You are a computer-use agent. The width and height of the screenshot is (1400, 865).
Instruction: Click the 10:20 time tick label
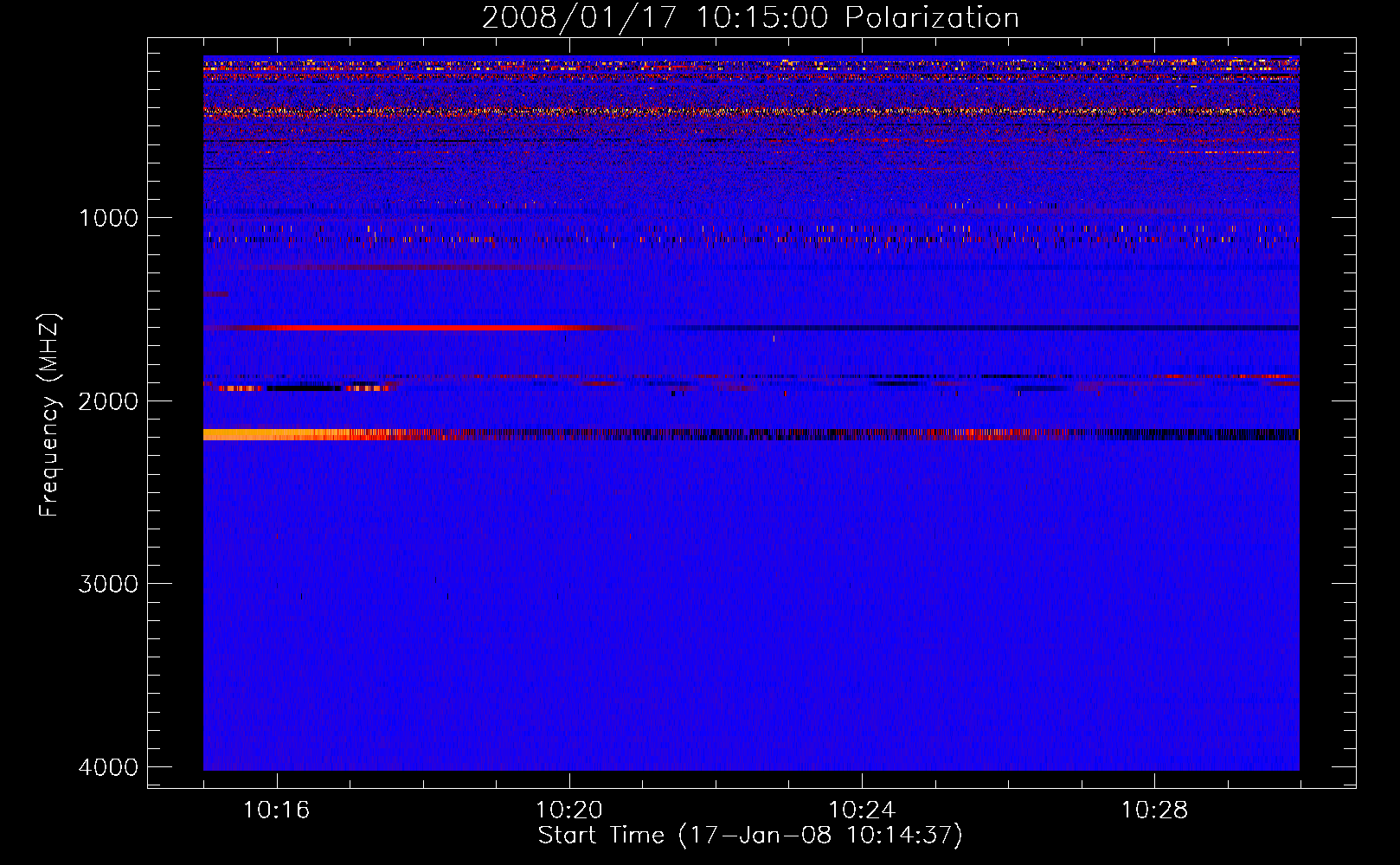click(569, 811)
